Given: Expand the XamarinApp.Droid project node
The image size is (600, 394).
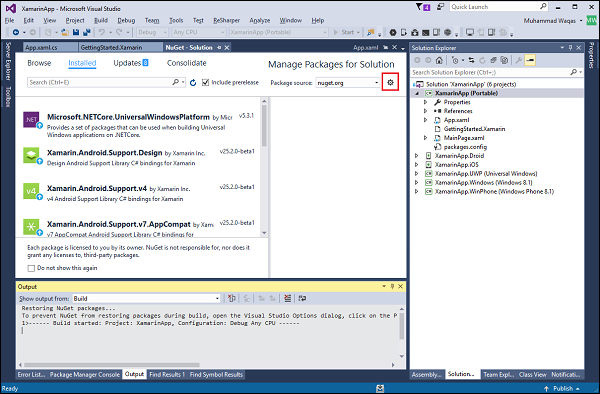Looking at the screenshot, I should coord(417,156).
